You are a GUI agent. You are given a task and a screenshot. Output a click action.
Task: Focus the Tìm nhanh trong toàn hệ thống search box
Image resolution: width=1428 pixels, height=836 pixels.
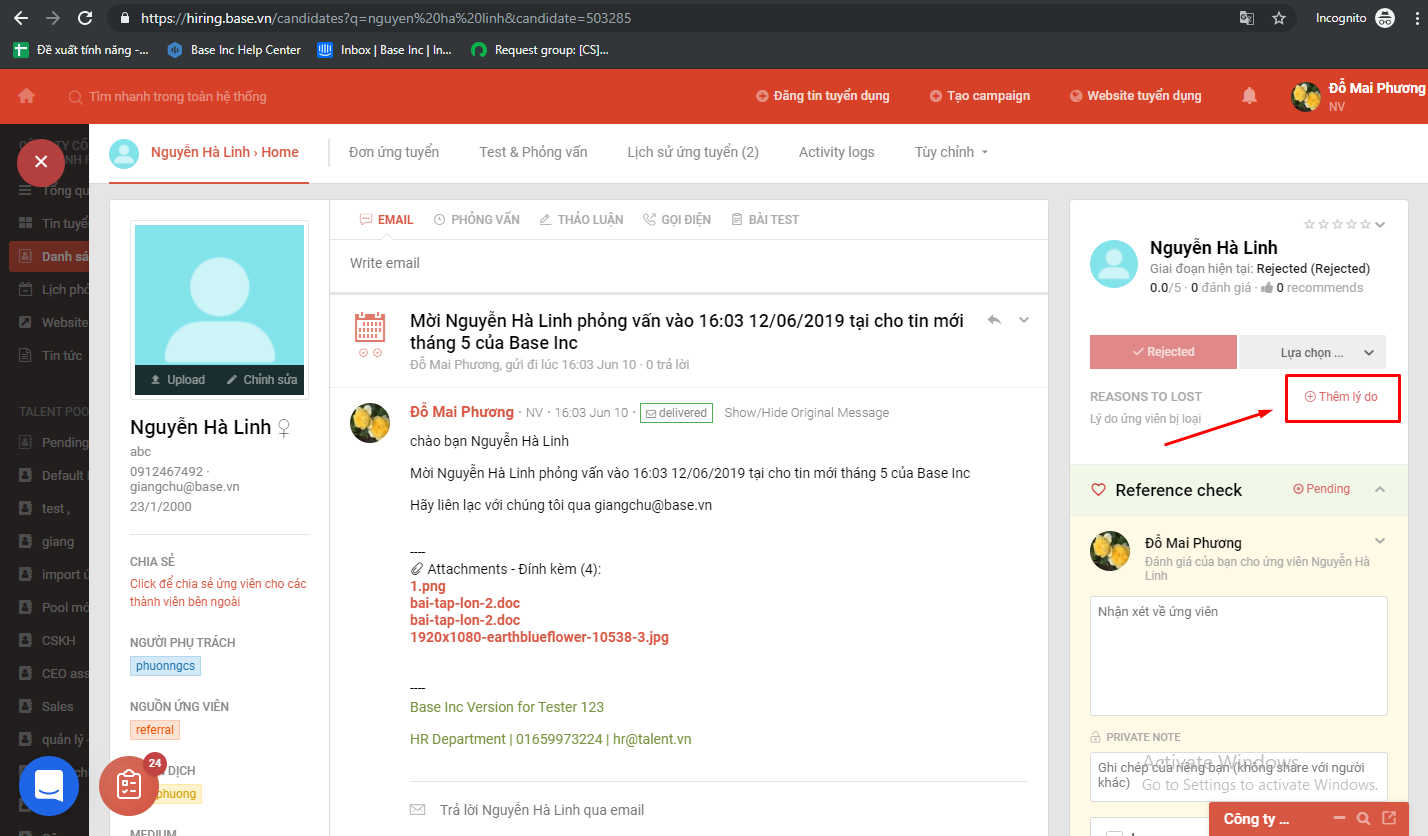178,97
